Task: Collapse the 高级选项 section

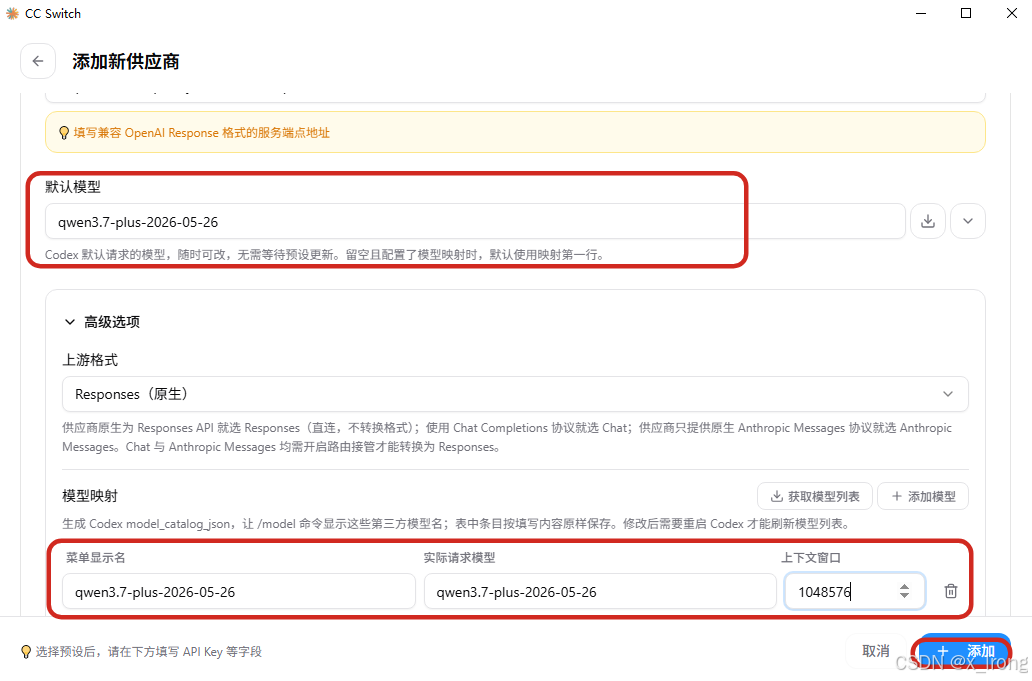Action: [x=102, y=322]
